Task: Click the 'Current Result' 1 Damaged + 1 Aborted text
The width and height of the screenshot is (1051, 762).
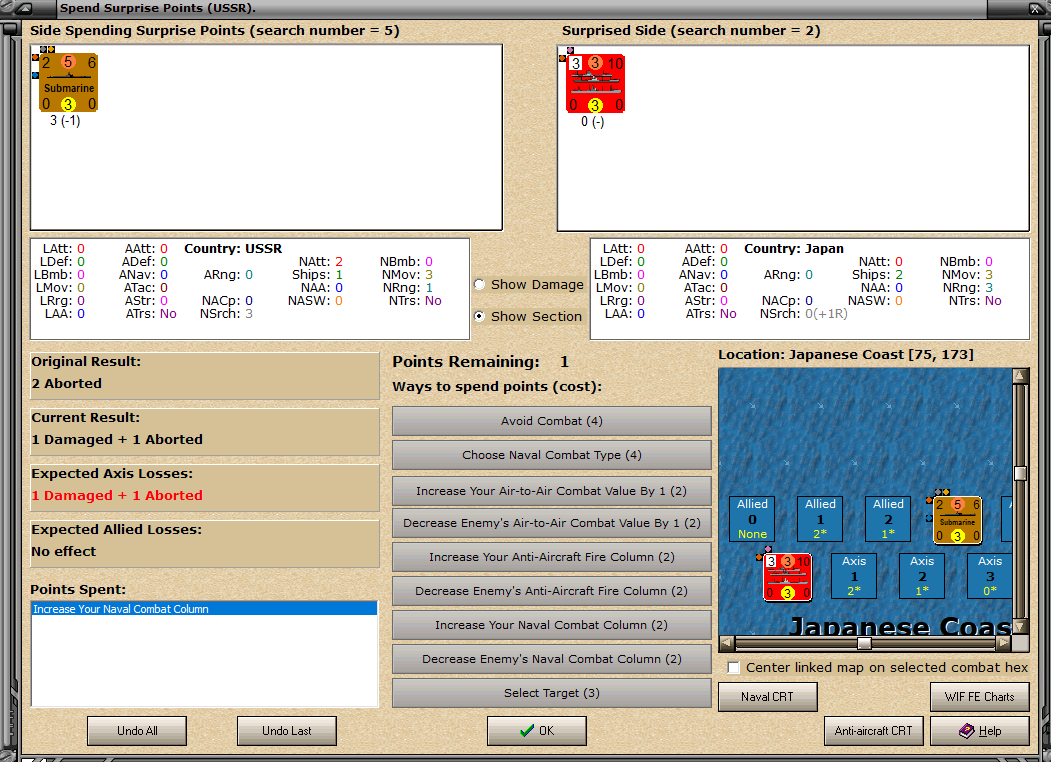Action: [x=117, y=440]
